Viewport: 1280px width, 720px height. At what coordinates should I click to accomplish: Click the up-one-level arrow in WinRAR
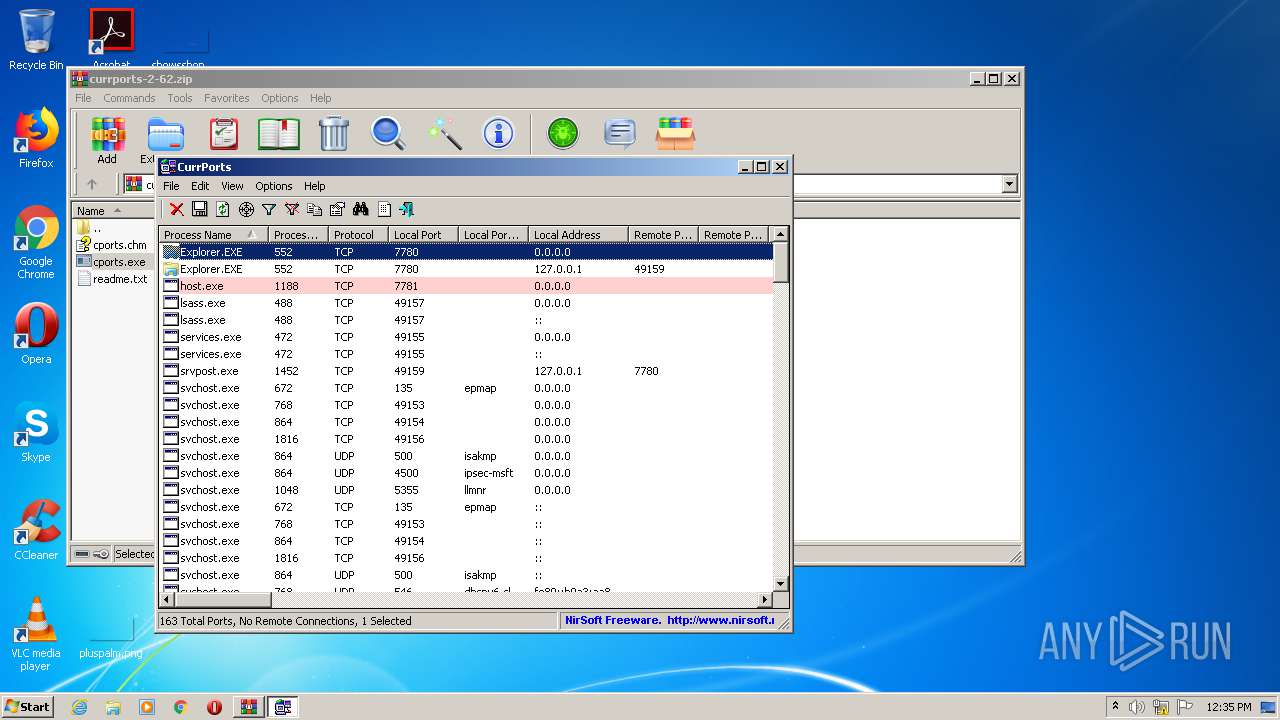tap(92, 184)
